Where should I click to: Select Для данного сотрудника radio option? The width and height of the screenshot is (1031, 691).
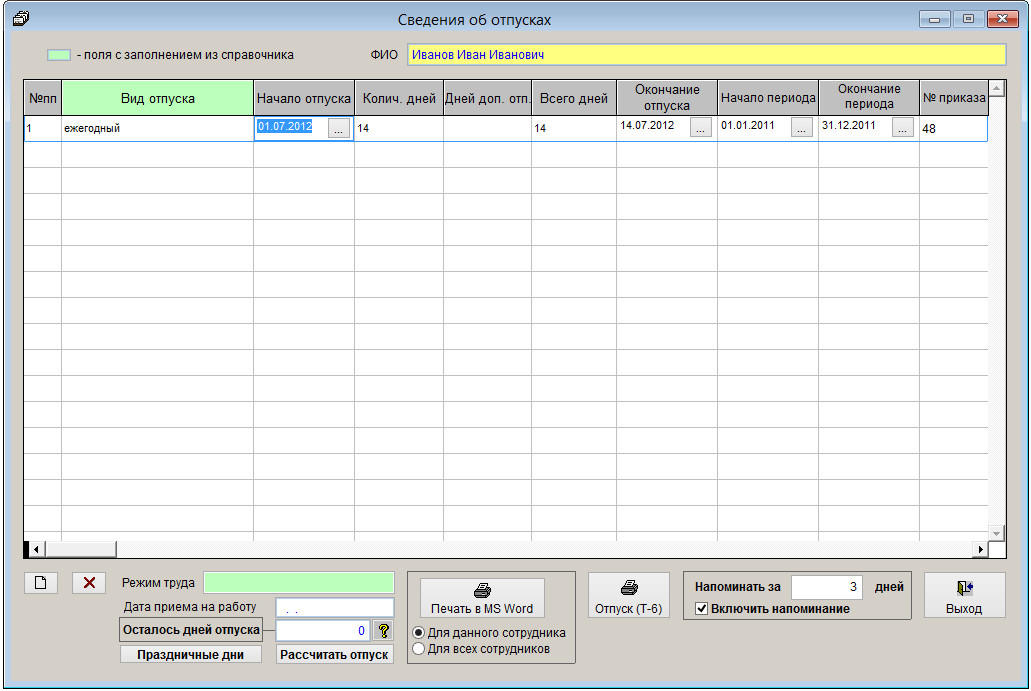[418, 632]
